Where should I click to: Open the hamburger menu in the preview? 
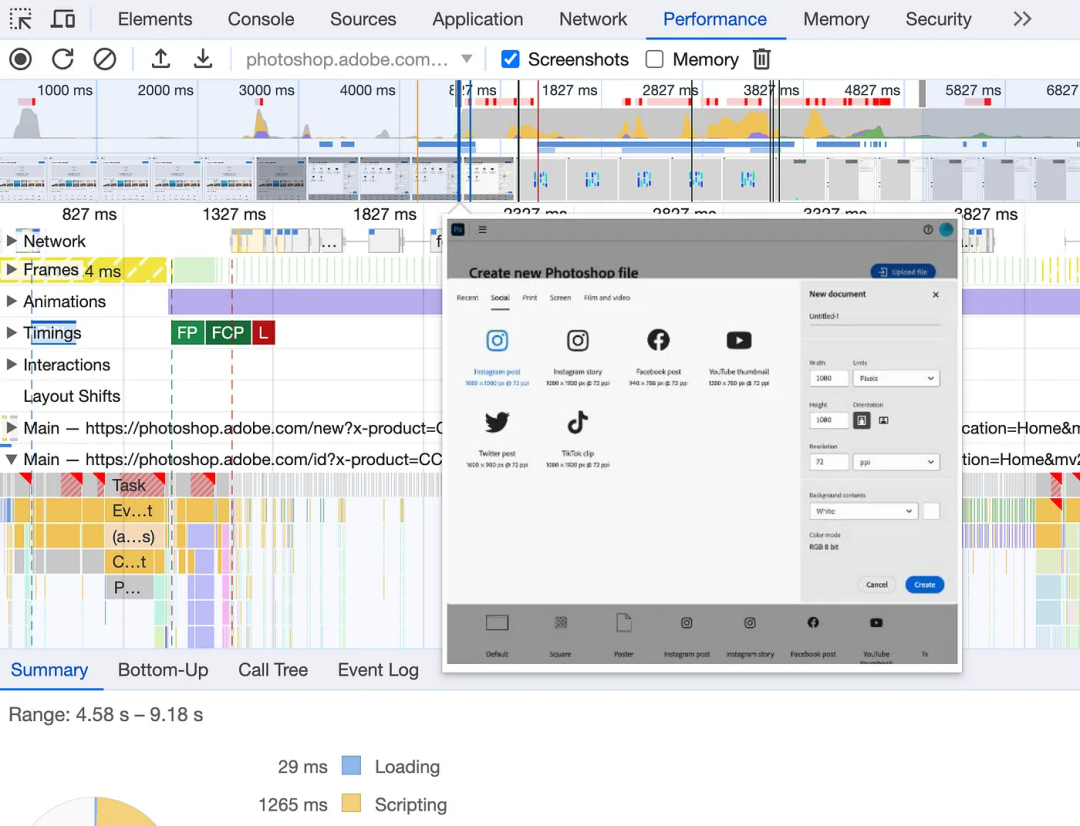click(x=482, y=229)
